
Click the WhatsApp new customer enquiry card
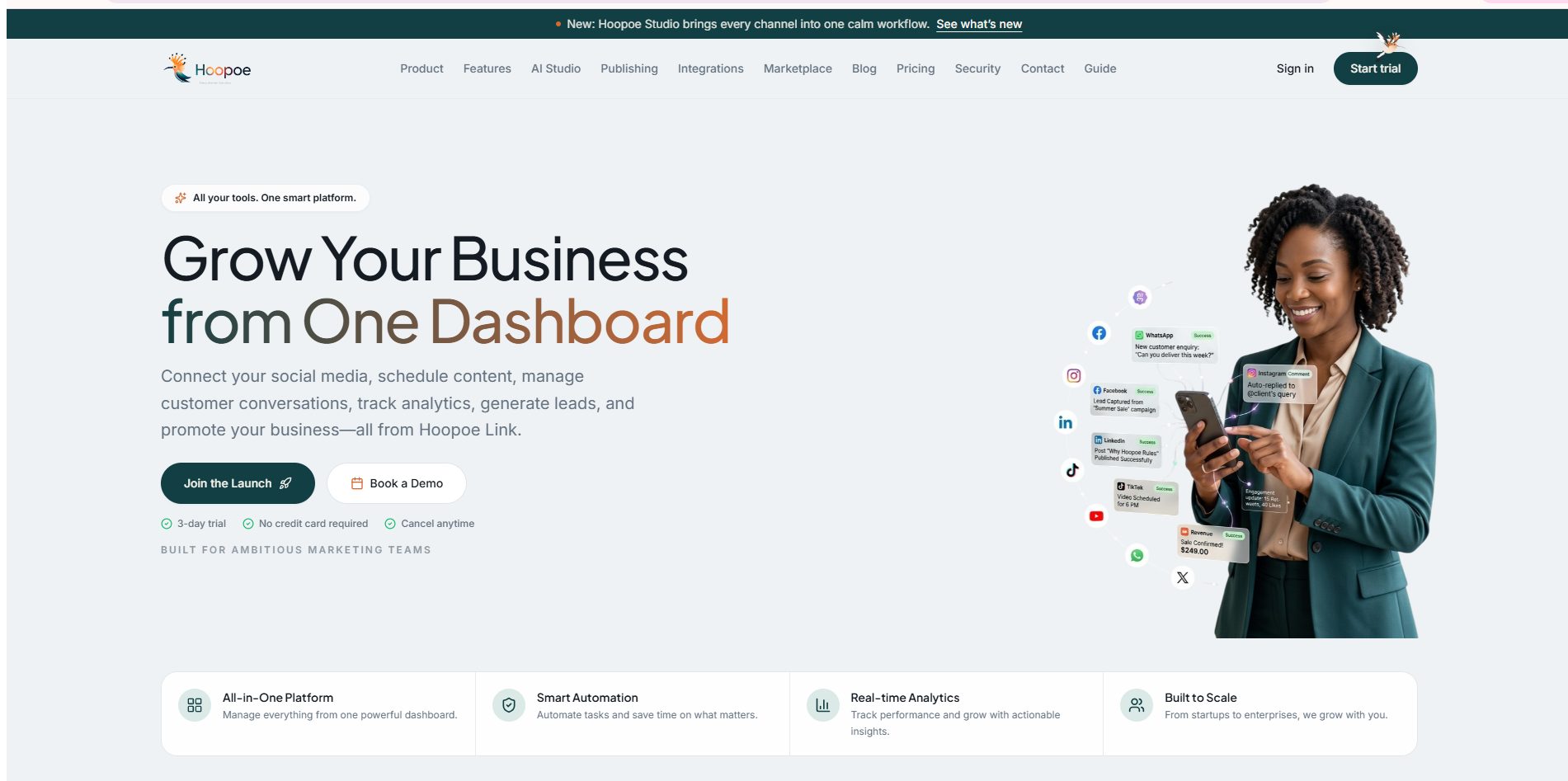(1175, 345)
